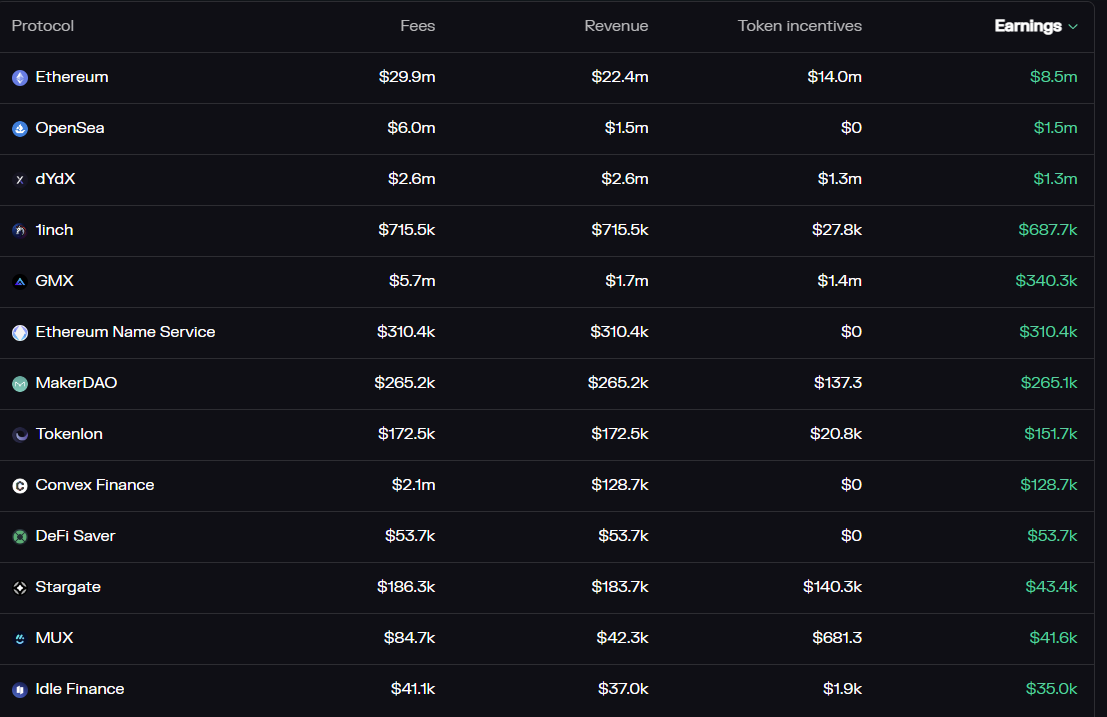Screen dimensions: 1107x717
Task: Click the 1inch logo icon
Action: click(x=20, y=231)
